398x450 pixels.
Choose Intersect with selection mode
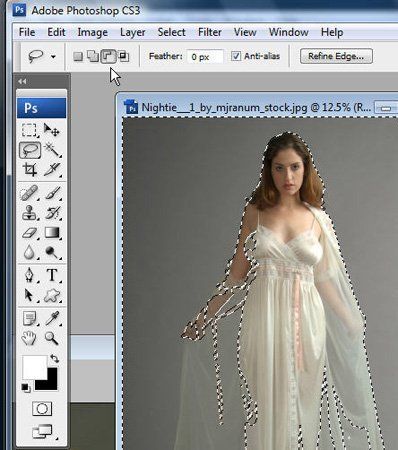pyautogui.click(x=124, y=56)
